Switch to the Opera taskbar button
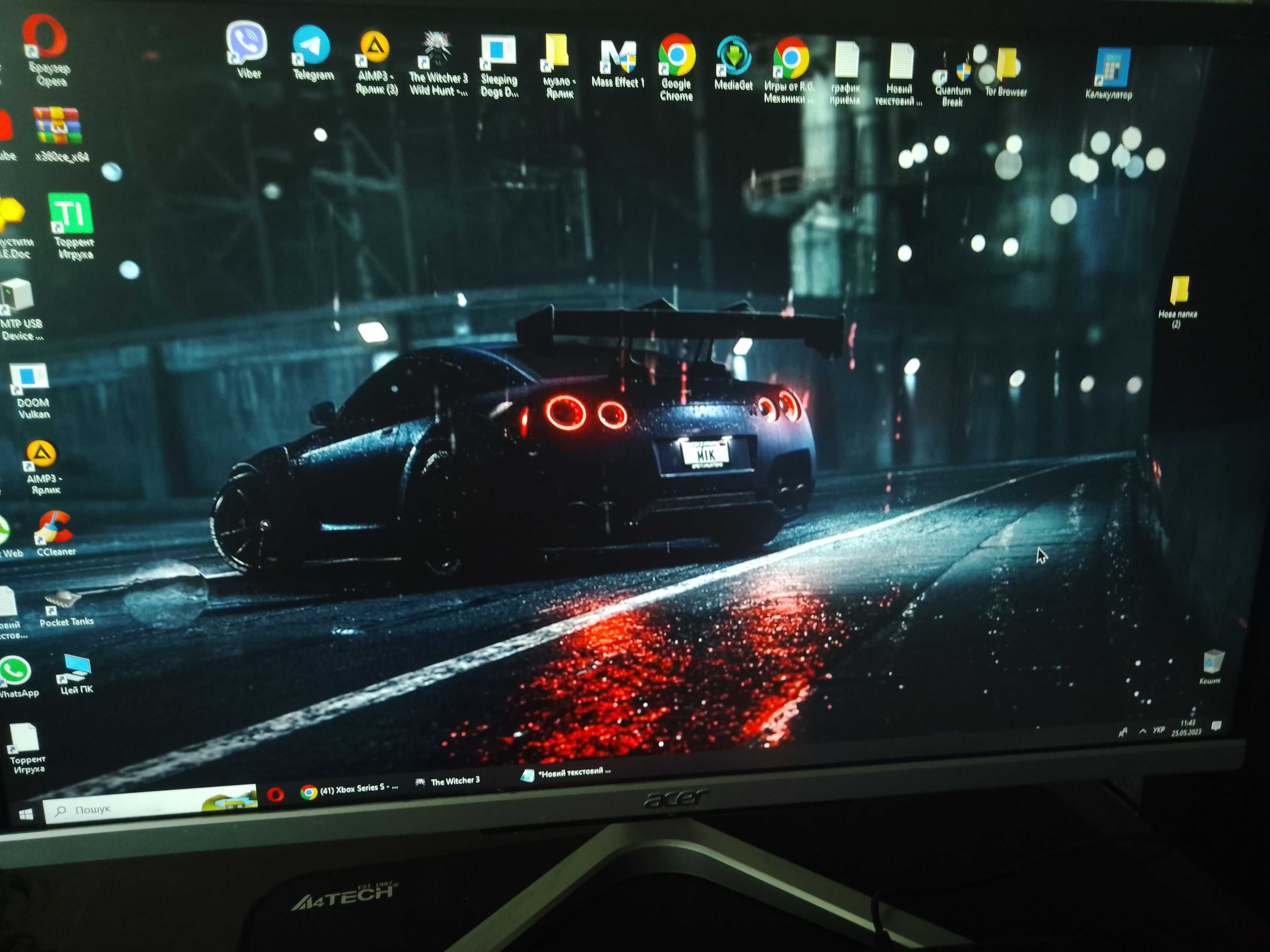Screen dimensions: 1270x952 [x=276, y=795]
